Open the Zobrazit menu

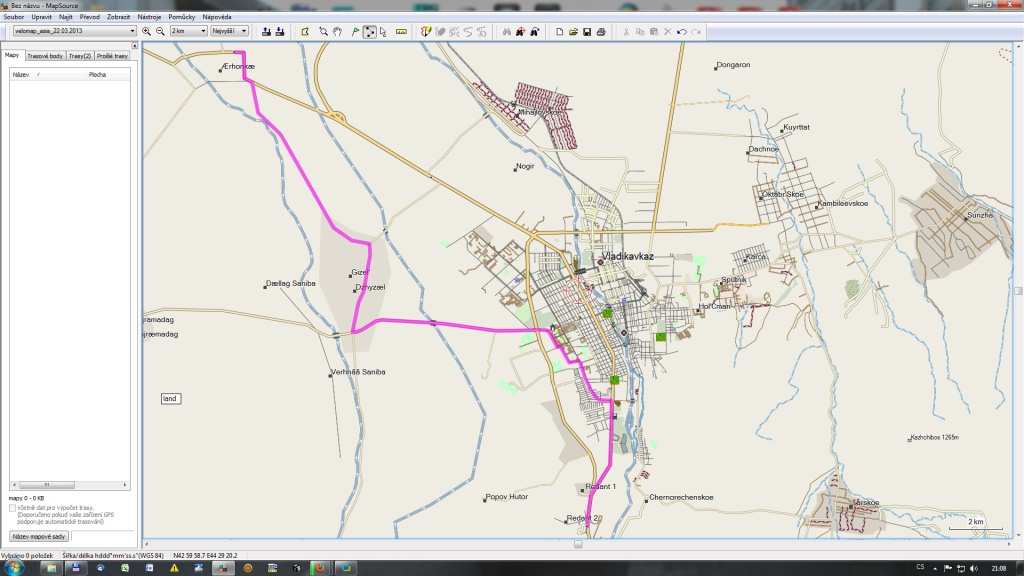tap(117, 17)
